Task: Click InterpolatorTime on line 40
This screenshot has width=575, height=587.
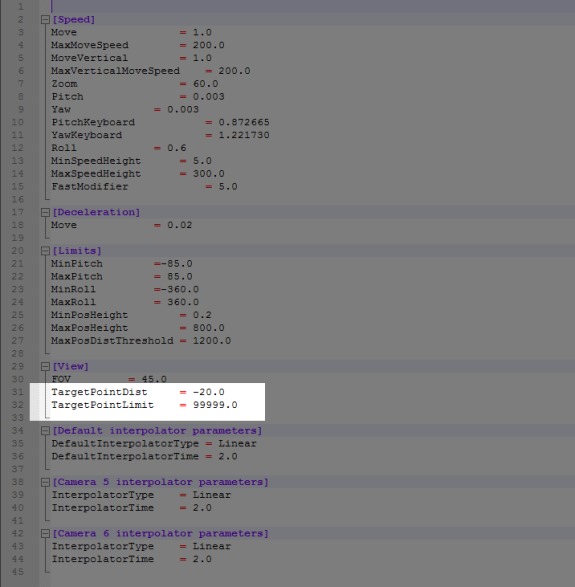Action: (x=103, y=508)
